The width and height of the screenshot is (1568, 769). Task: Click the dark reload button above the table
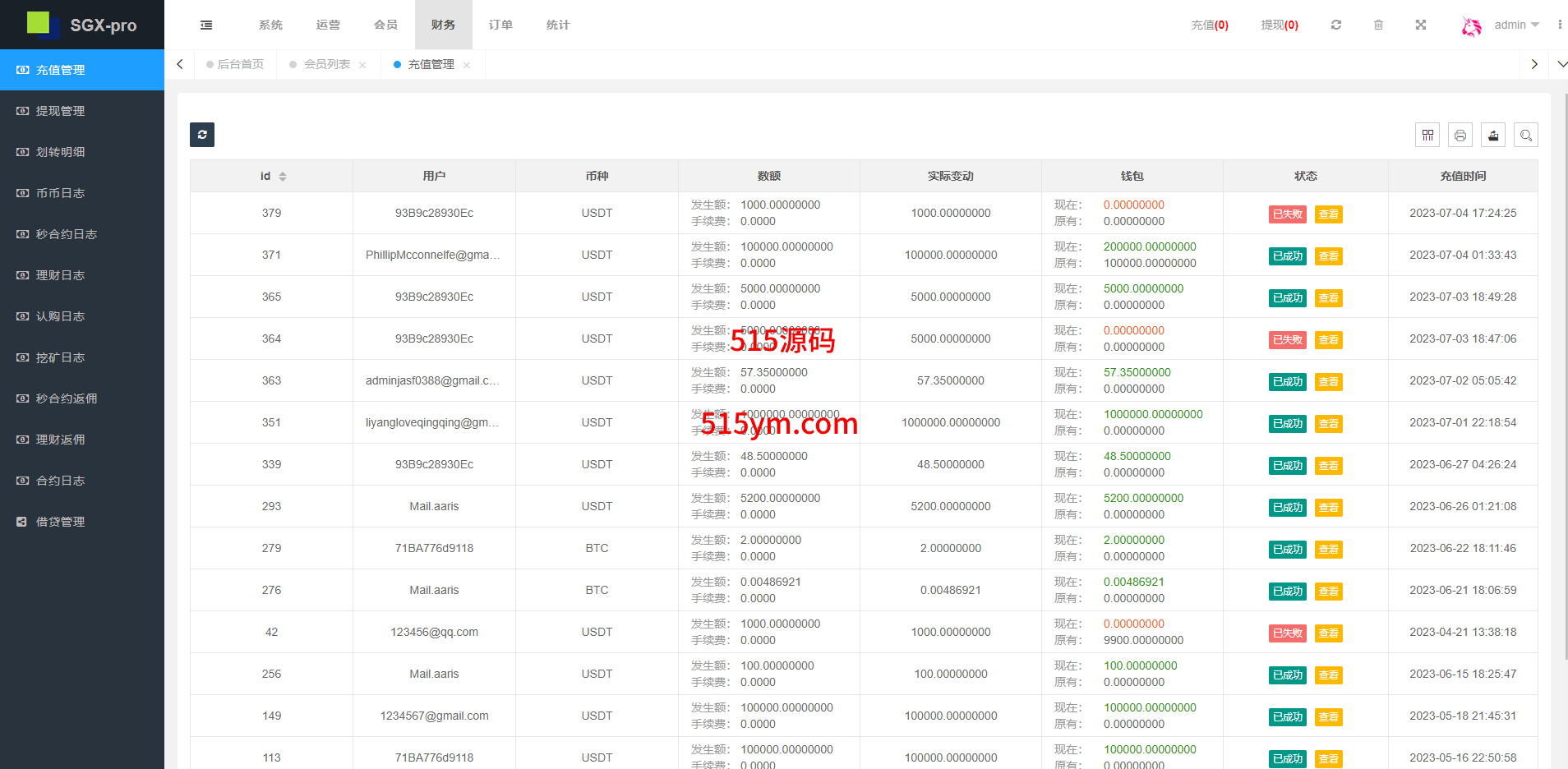202,135
